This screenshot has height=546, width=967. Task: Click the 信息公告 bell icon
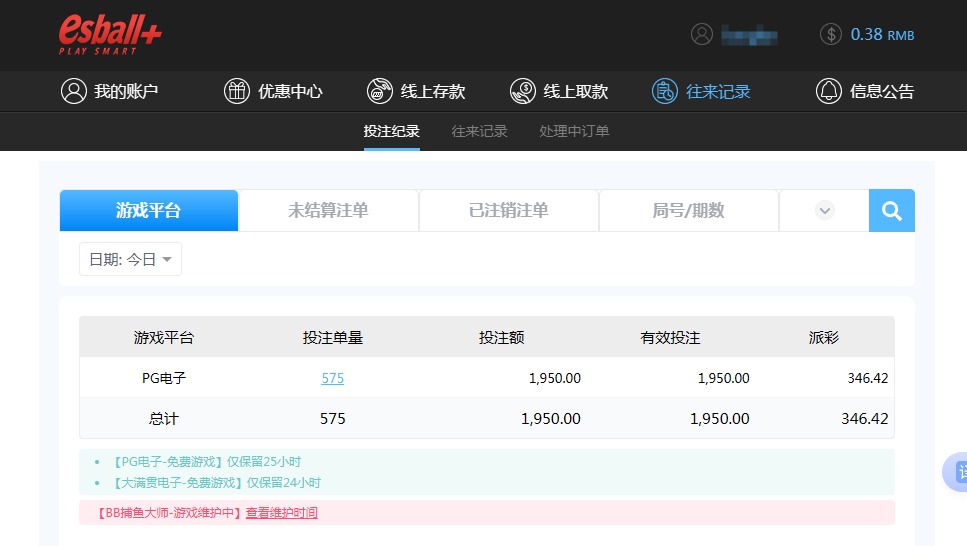click(x=829, y=91)
